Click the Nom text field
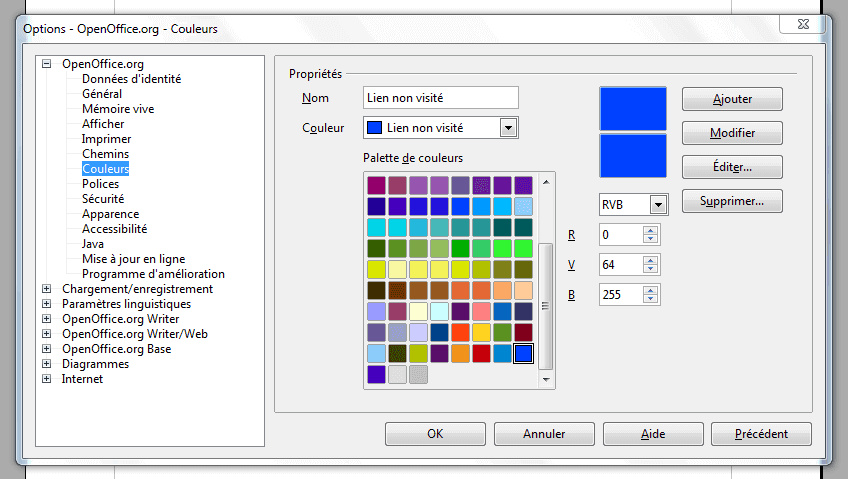The width and height of the screenshot is (848, 479). click(441, 98)
